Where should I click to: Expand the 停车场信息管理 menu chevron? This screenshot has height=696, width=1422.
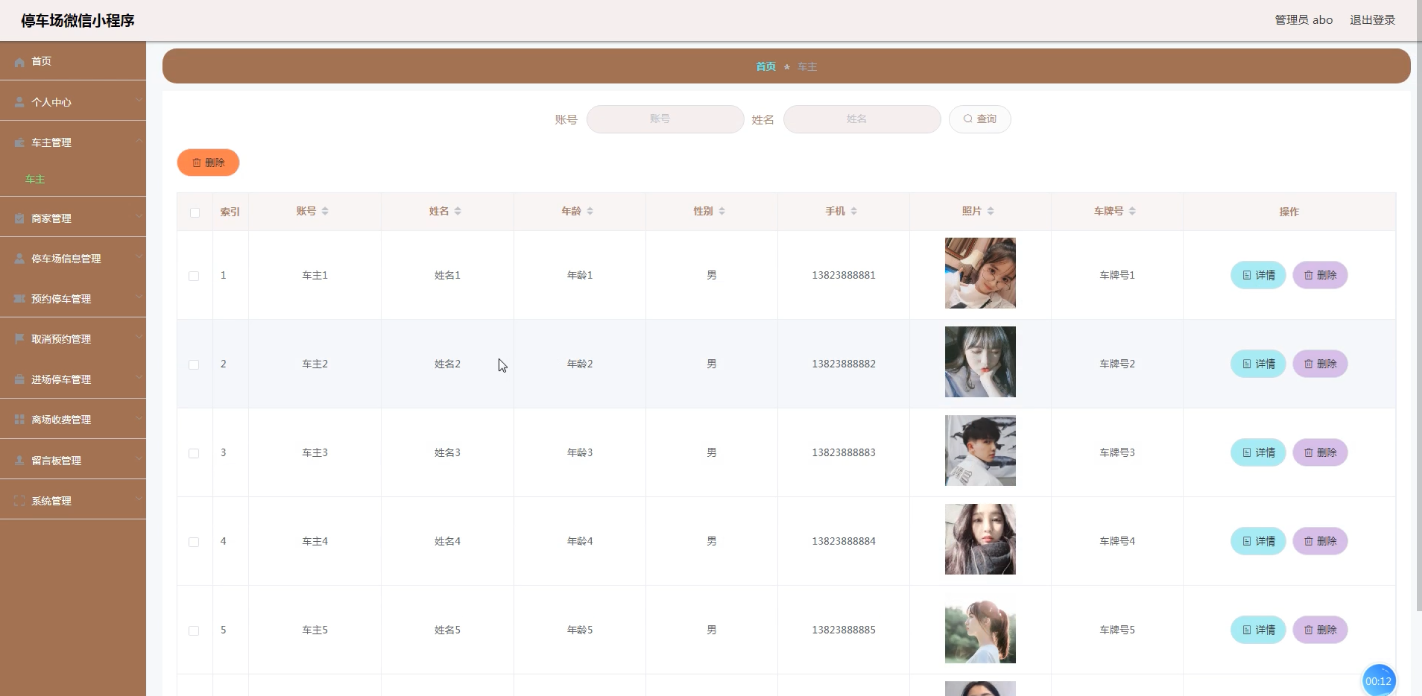[x=140, y=258]
